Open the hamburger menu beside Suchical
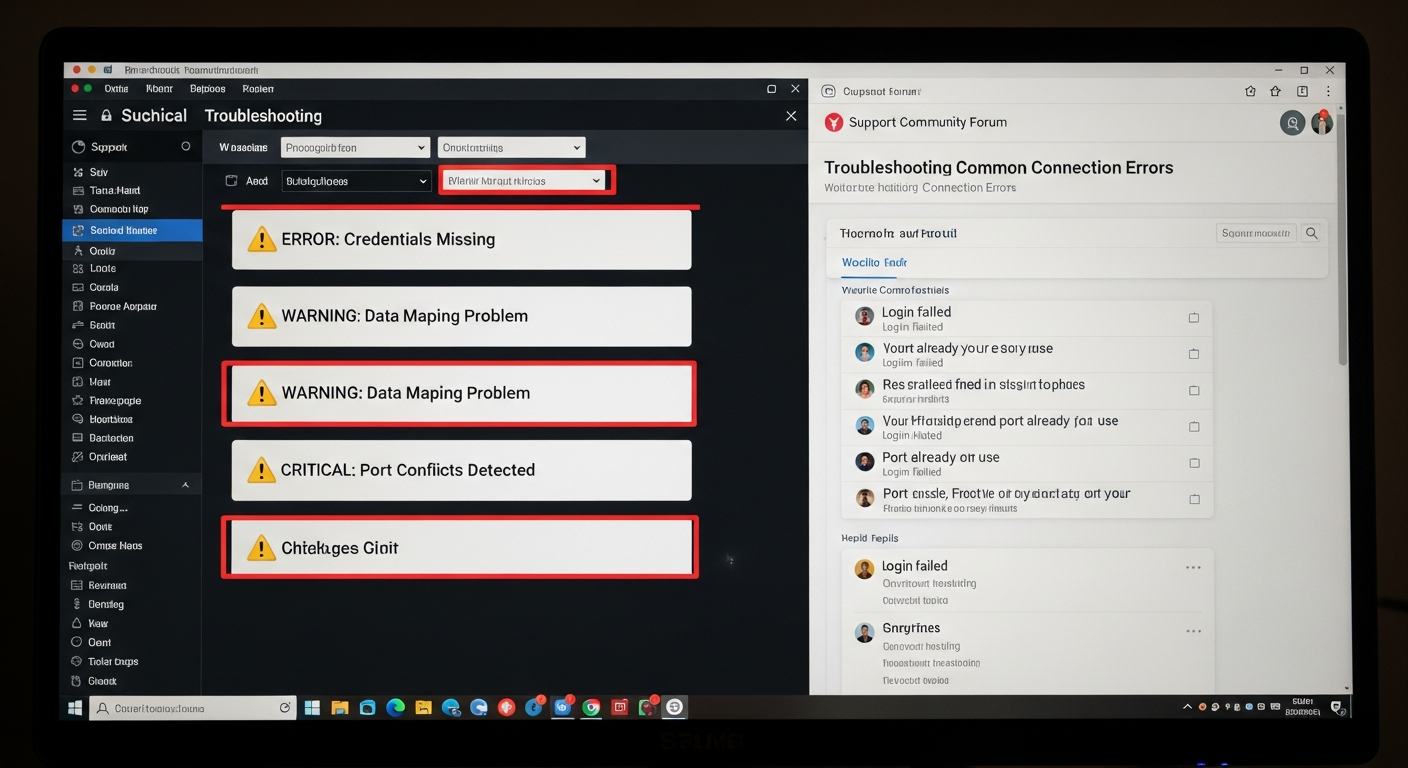The height and width of the screenshot is (768, 1408). (80, 116)
